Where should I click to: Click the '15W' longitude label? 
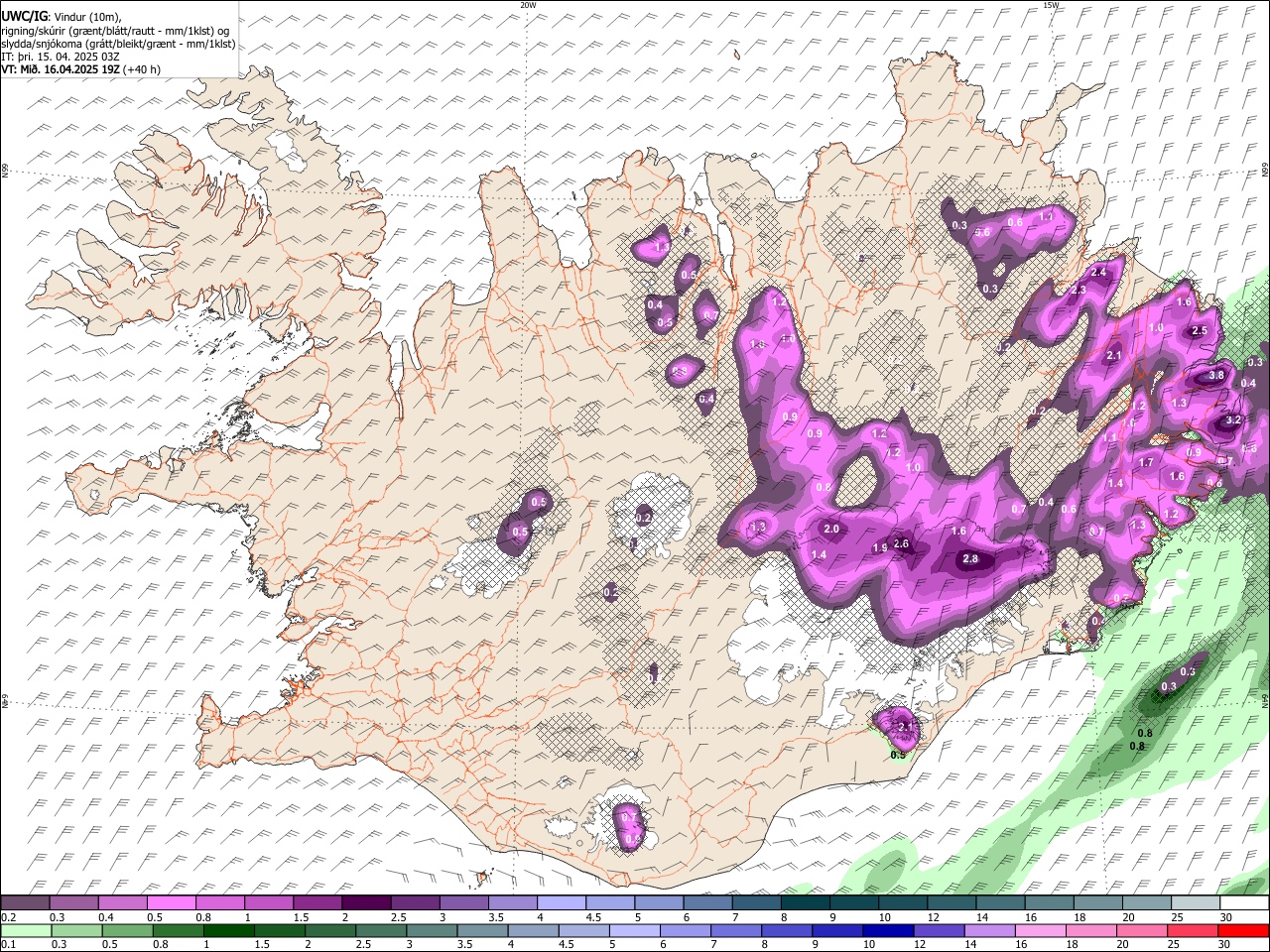(x=1051, y=5)
